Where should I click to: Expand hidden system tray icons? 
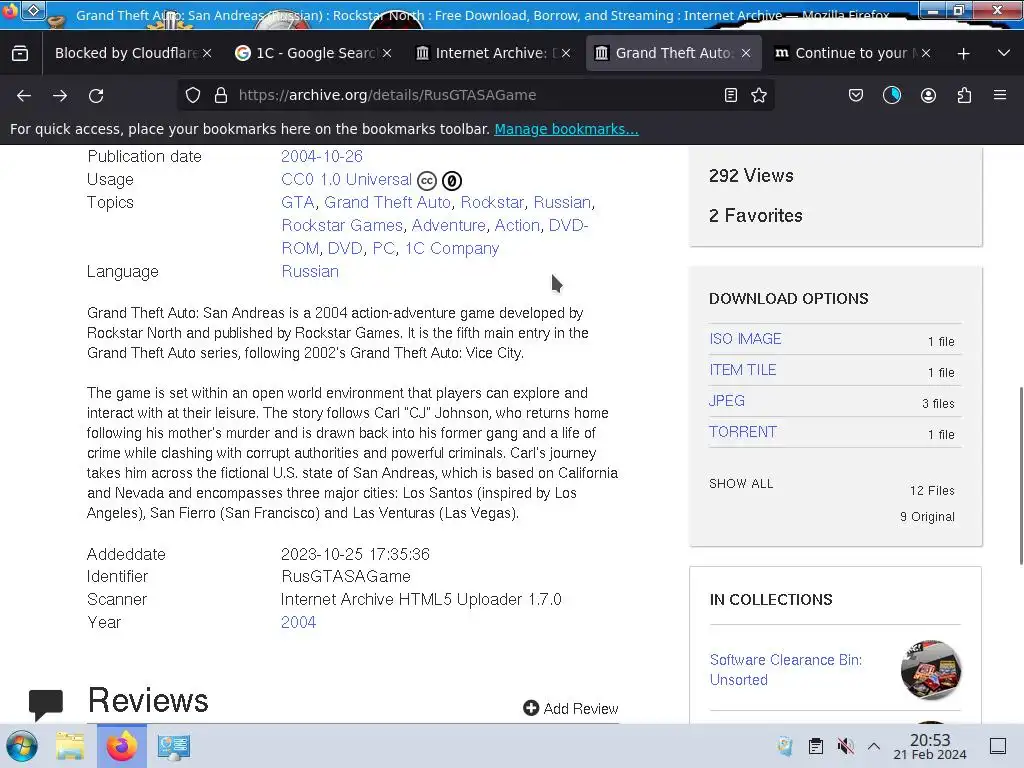click(874, 746)
